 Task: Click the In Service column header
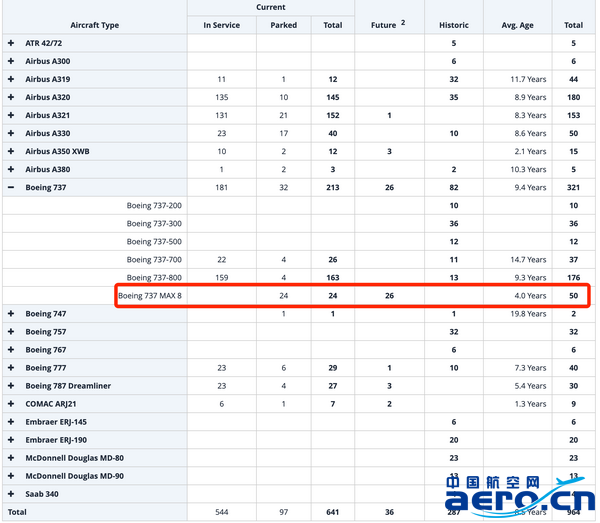pyautogui.click(x=222, y=25)
